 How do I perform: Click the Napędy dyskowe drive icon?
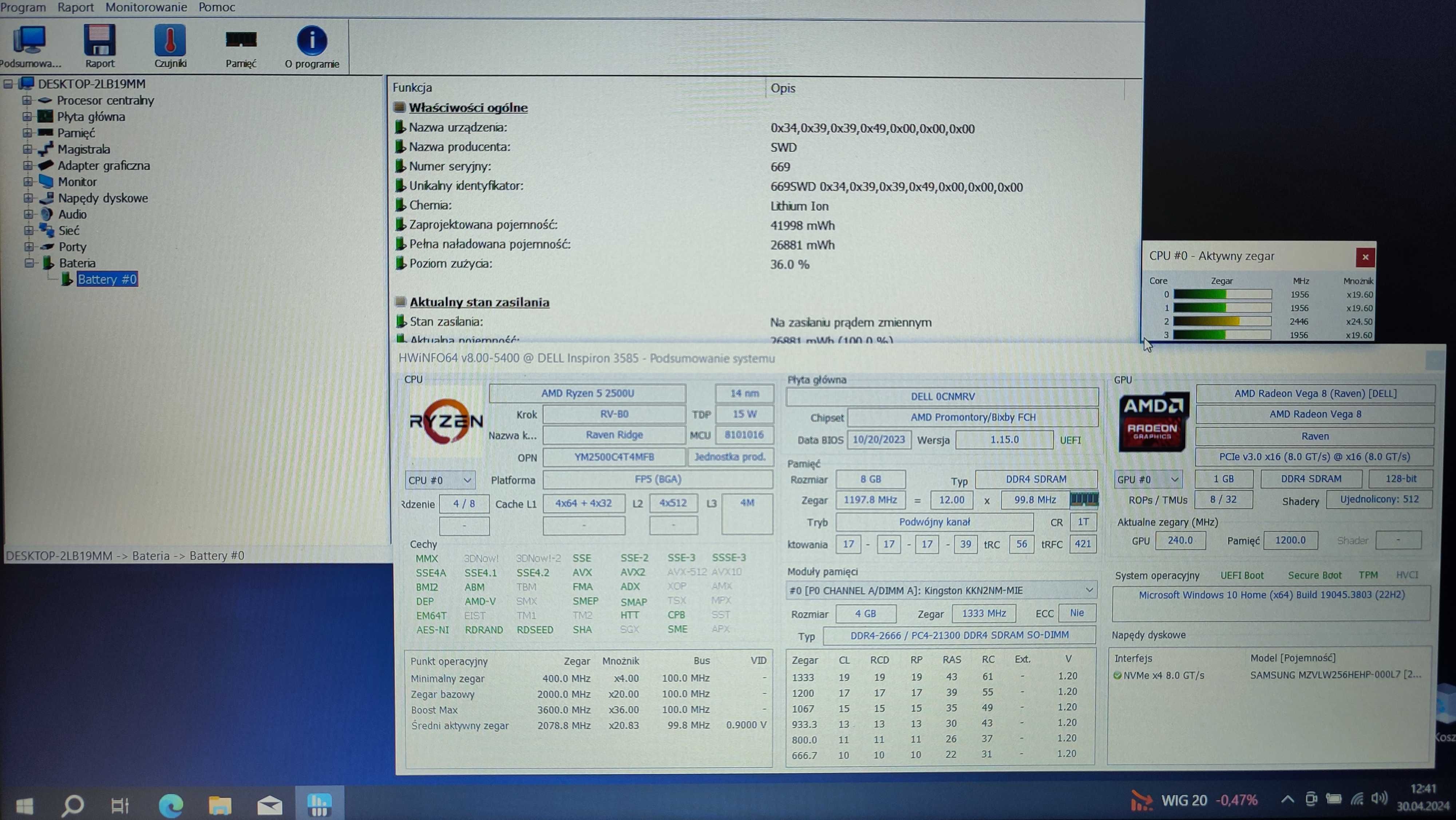click(x=46, y=198)
